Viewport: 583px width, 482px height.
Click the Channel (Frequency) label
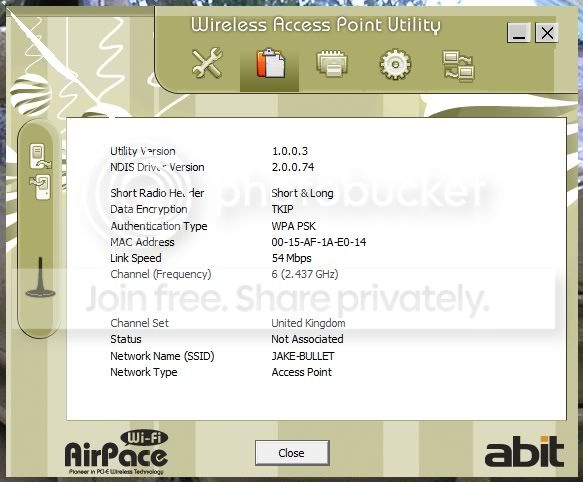161,274
